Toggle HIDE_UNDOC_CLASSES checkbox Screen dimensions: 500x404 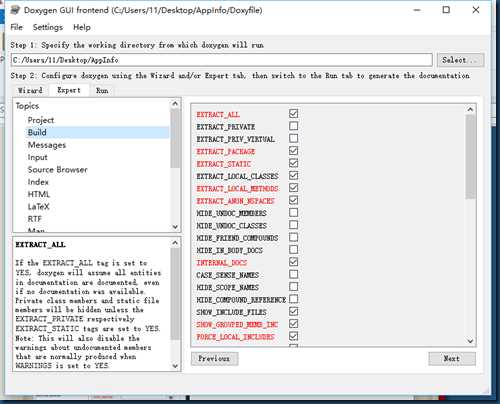point(293,225)
